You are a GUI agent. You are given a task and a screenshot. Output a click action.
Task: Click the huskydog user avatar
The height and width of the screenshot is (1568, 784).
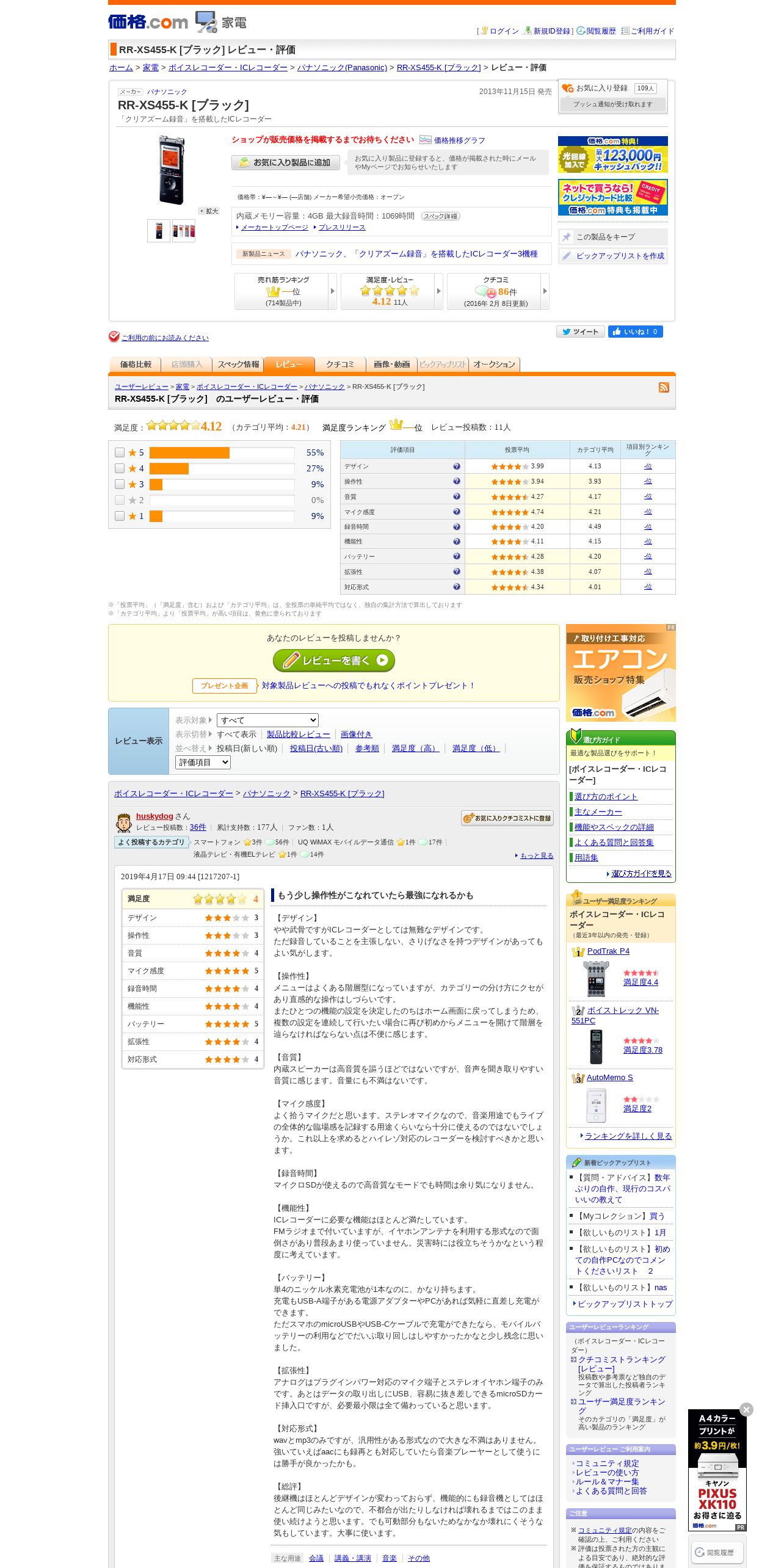coord(124,822)
